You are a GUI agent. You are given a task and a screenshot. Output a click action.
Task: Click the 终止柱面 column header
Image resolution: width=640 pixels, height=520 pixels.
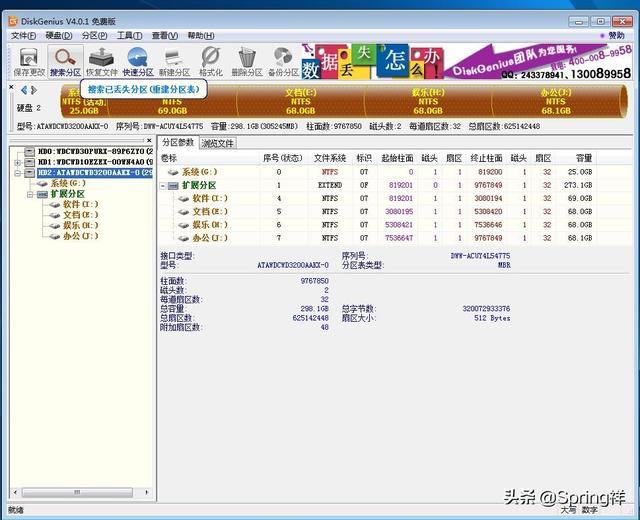tap(486, 158)
